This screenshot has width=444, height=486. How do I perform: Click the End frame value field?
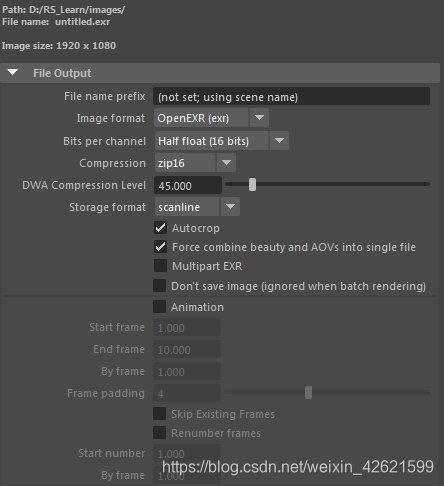187,349
